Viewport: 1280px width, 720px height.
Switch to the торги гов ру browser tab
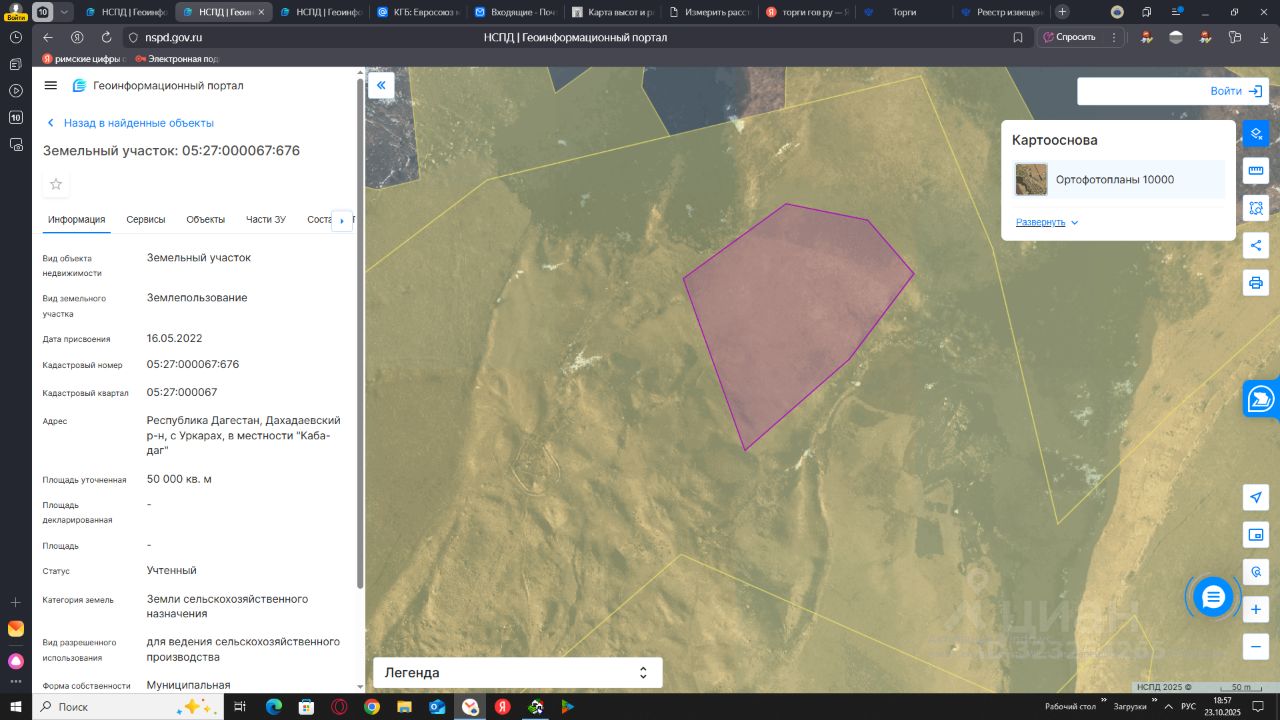coord(806,12)
